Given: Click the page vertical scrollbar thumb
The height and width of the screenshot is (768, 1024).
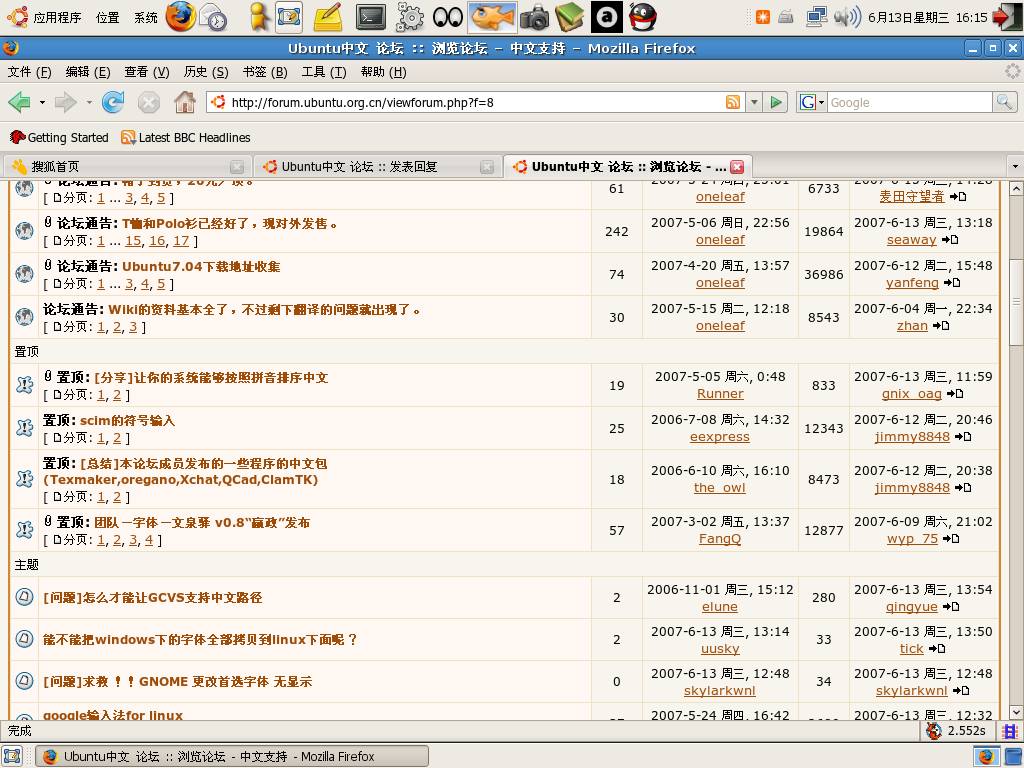Looking at the screenshot, I should (x=1016, y=302).
